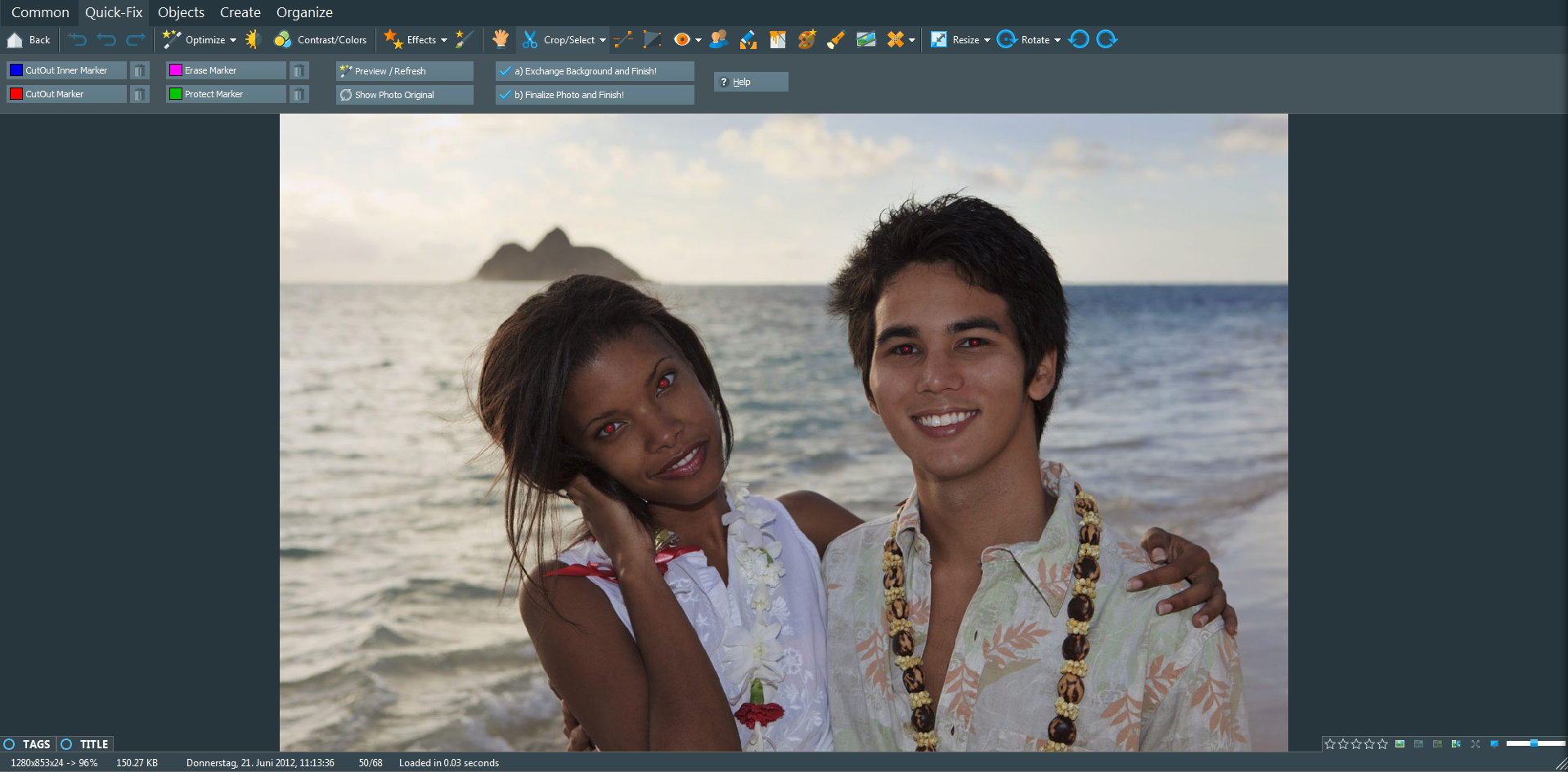Toggle the TITLE radio button
The height and width of the screenshot is (772, 1568).
(67, 744)
